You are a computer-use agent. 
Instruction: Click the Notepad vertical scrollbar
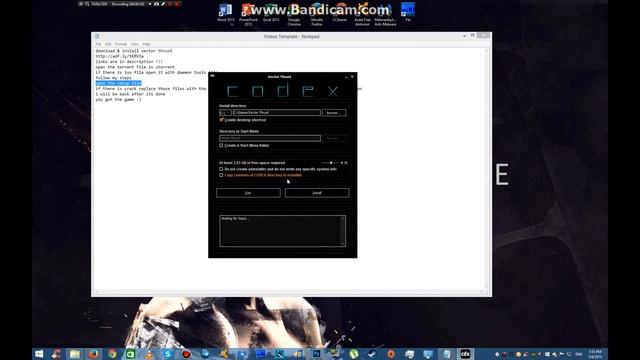(486, 168)
